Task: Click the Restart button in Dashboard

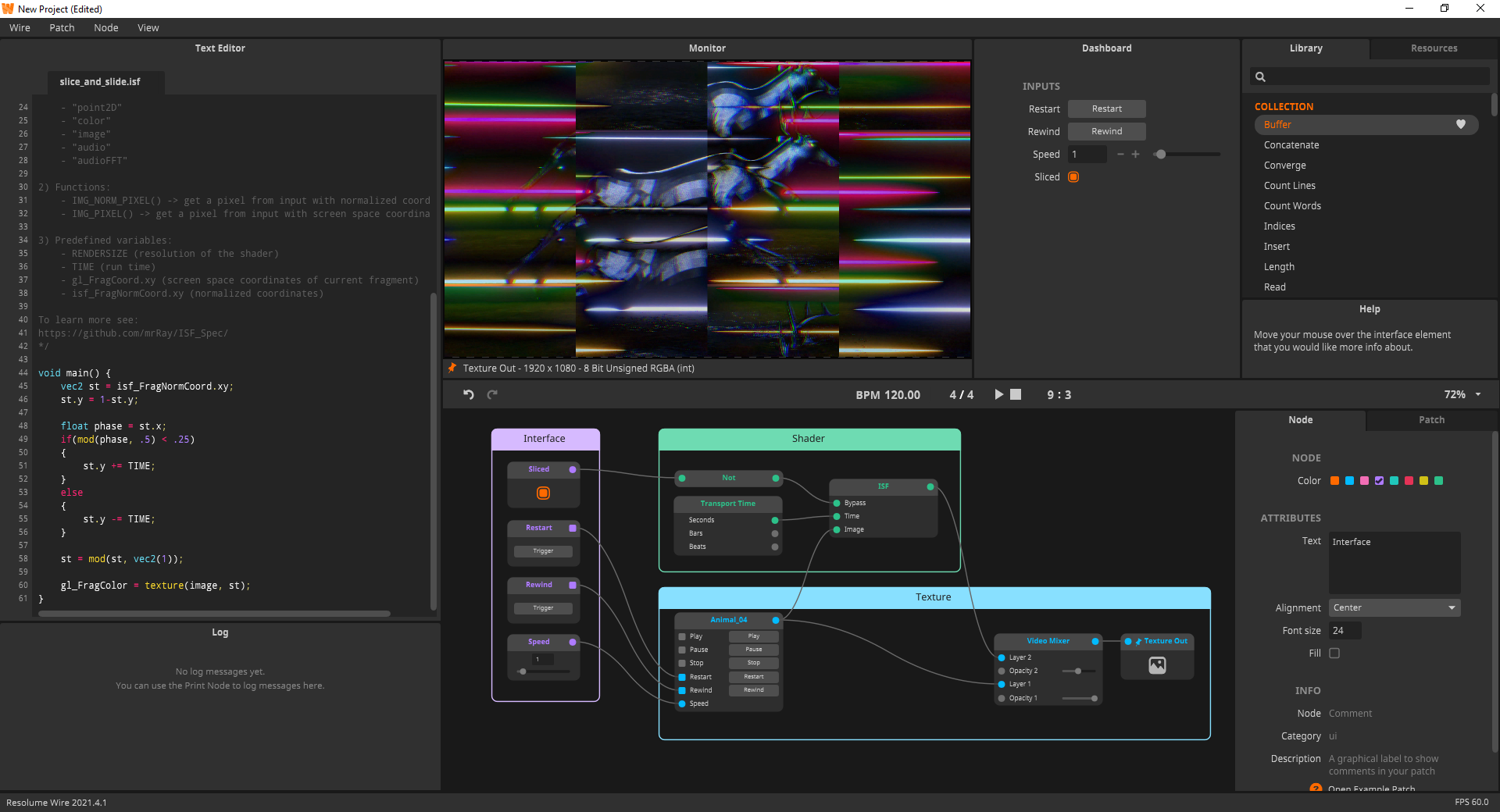Action: point(1106,109)
